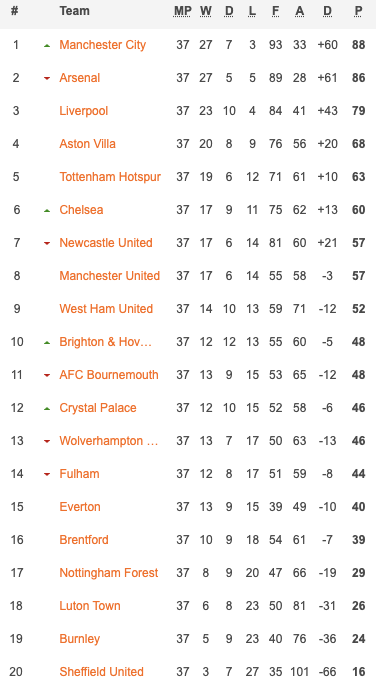Click the red down arrow next to Newcastle United
The width and height of the screenshot is (376, 688).
point(47,244)
